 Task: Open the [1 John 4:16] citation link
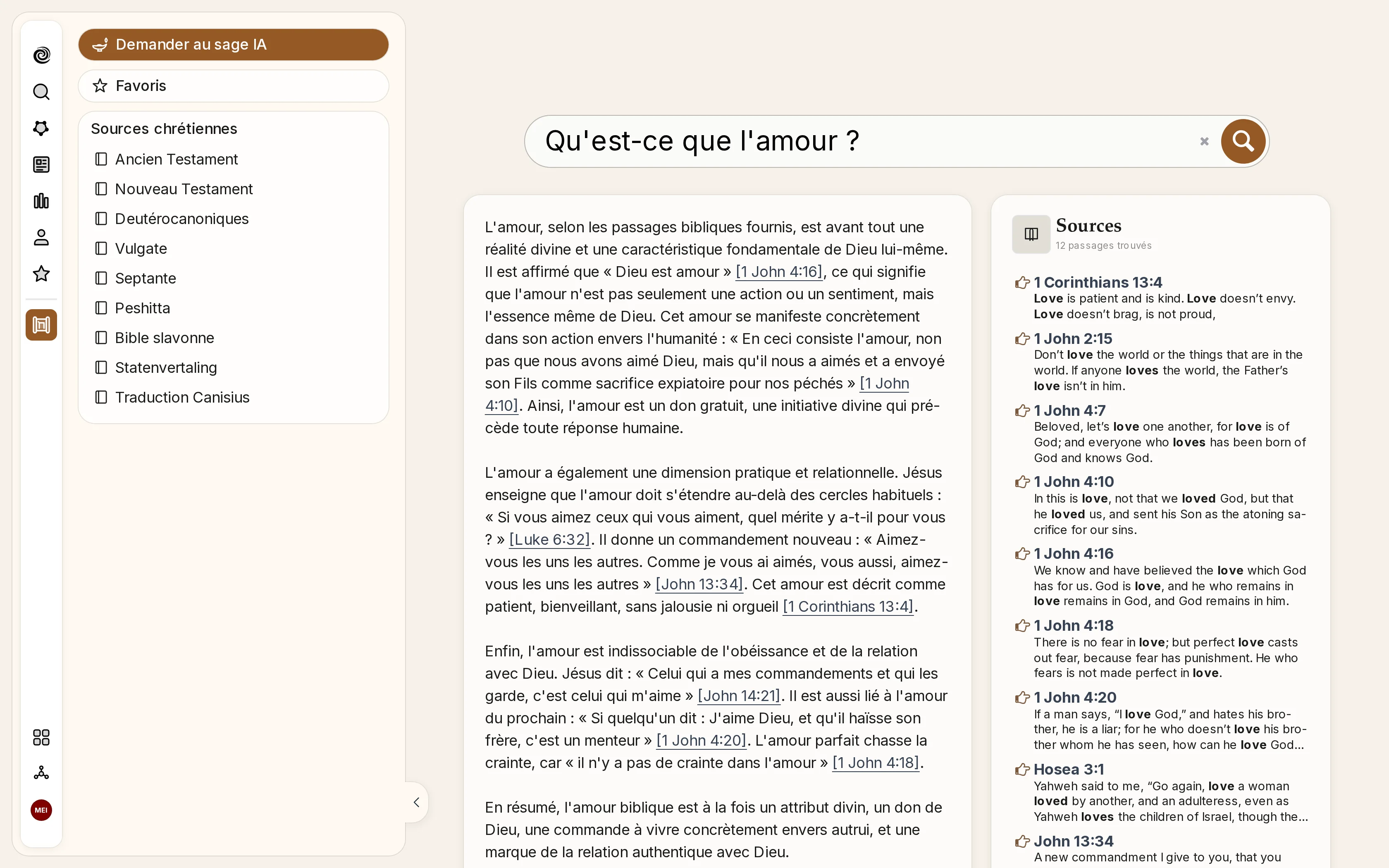(779, 272)
